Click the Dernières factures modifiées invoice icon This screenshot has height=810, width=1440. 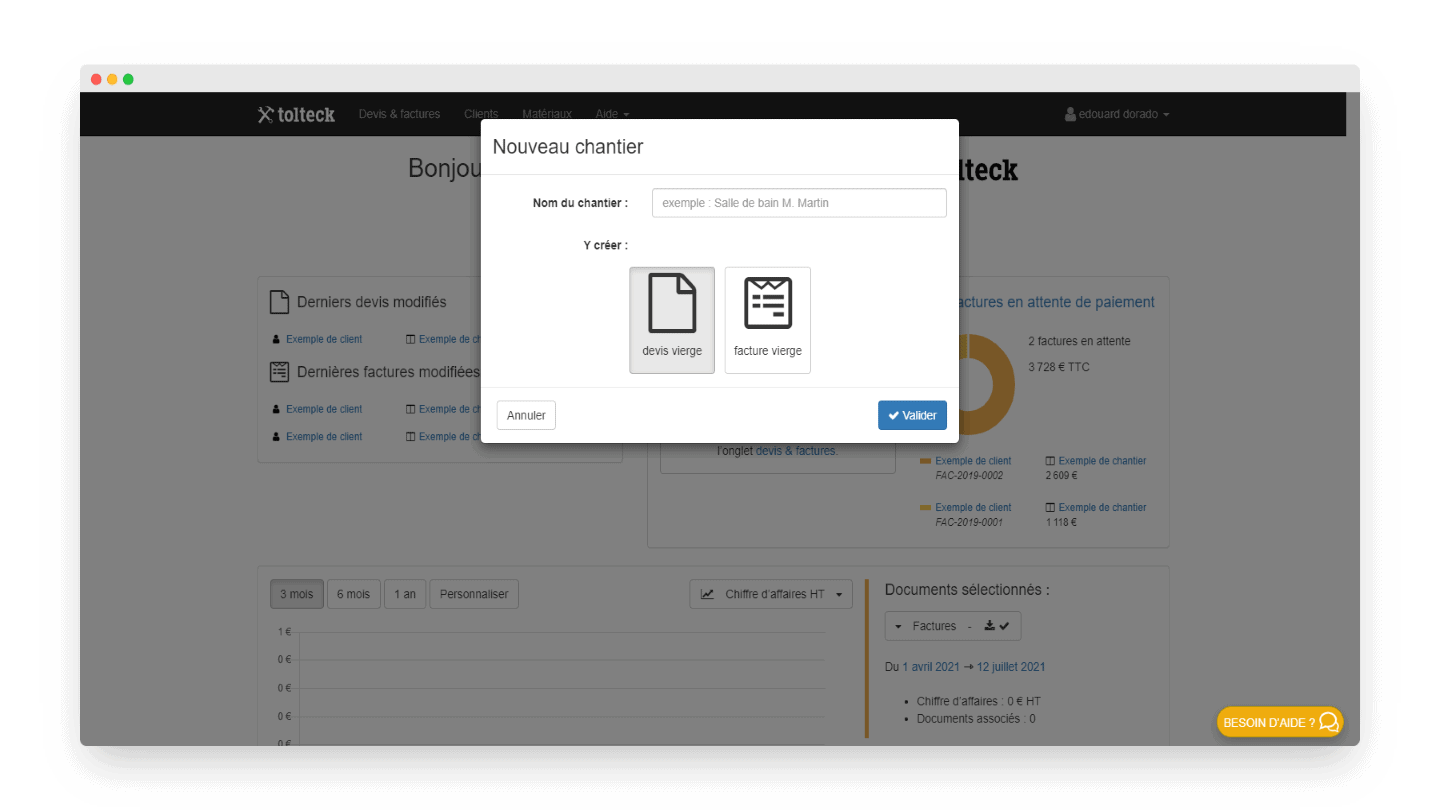(279, 372)
